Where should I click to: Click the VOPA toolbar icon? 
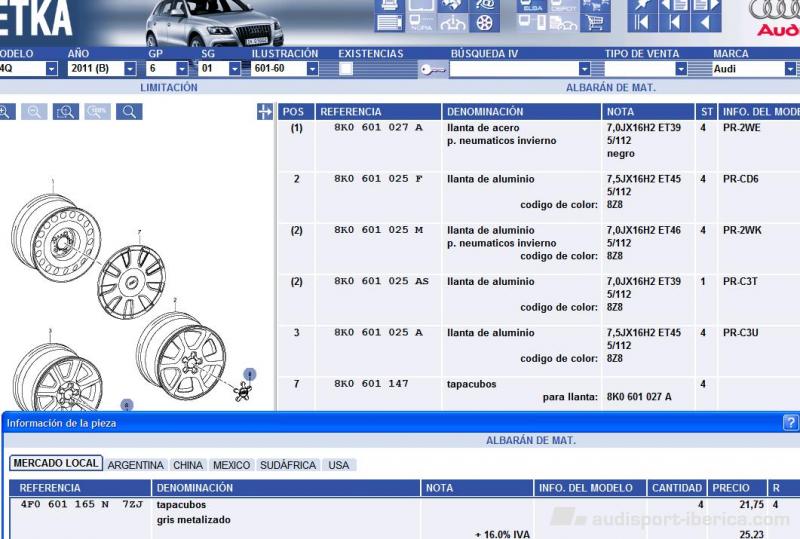(x=421, y=23)
